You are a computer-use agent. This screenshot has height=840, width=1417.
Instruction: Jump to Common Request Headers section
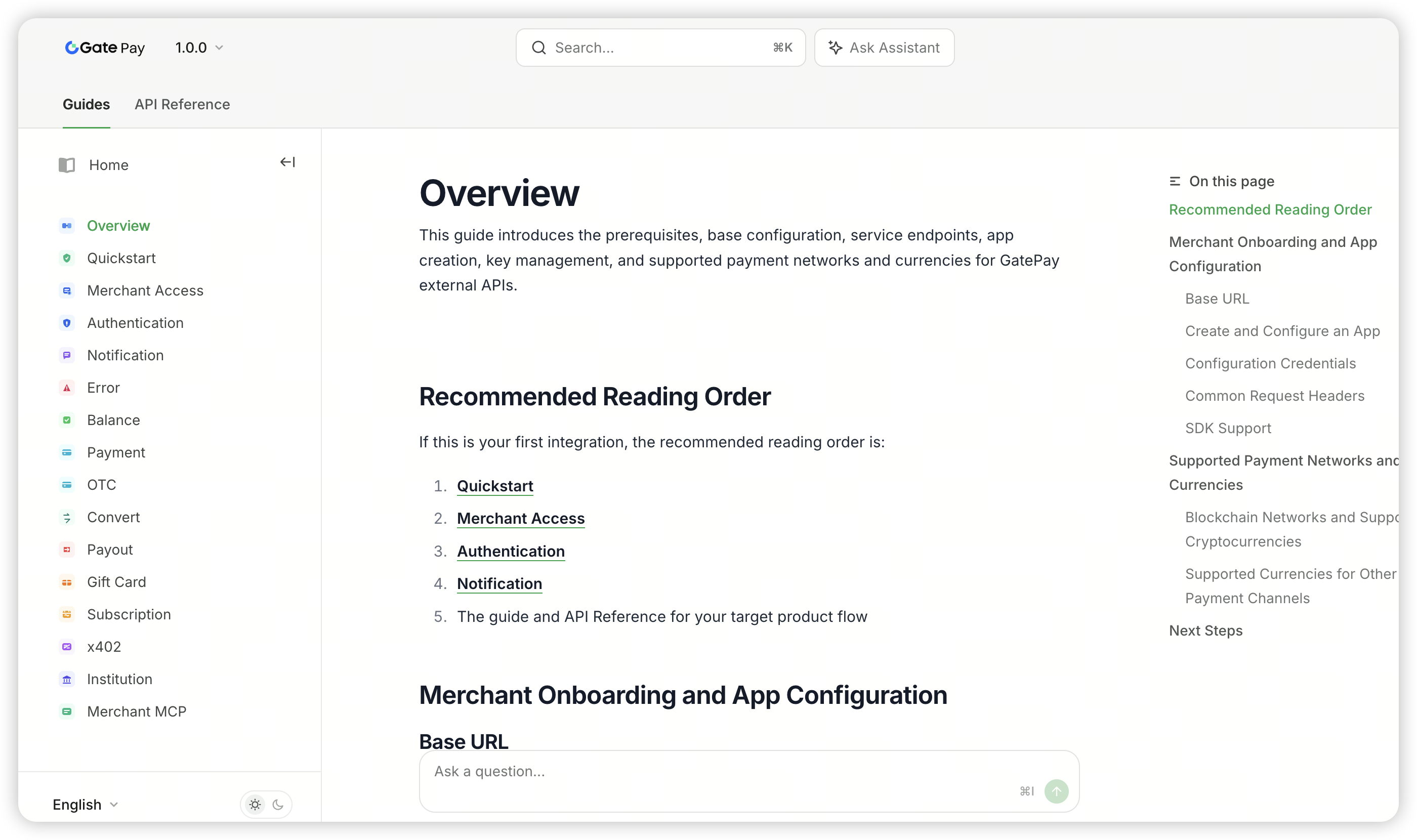point(1275,396)
